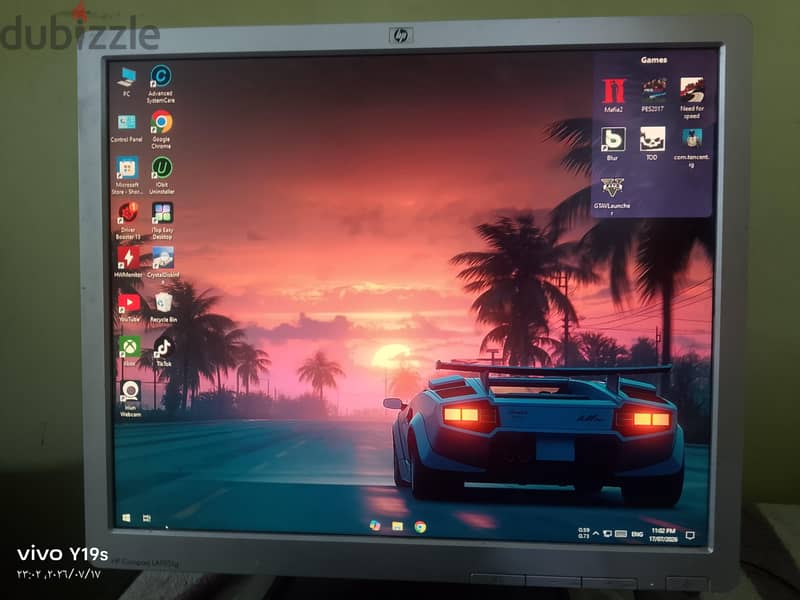Screen dimensions: 800x600
Task: Launch iTop Easy Desktop shortcut
Action: click(x=162, y=220)
